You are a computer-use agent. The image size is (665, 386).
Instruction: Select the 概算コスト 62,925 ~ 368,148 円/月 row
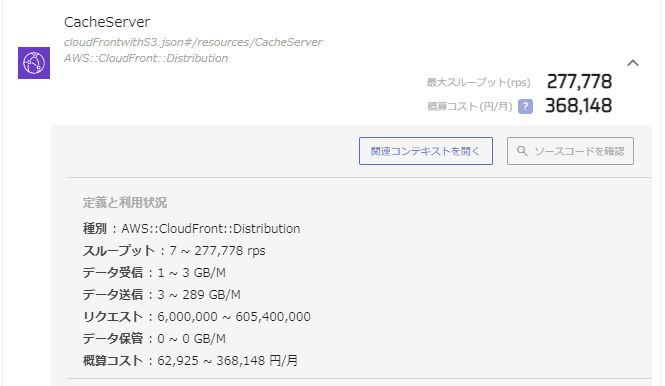(190, 361)
